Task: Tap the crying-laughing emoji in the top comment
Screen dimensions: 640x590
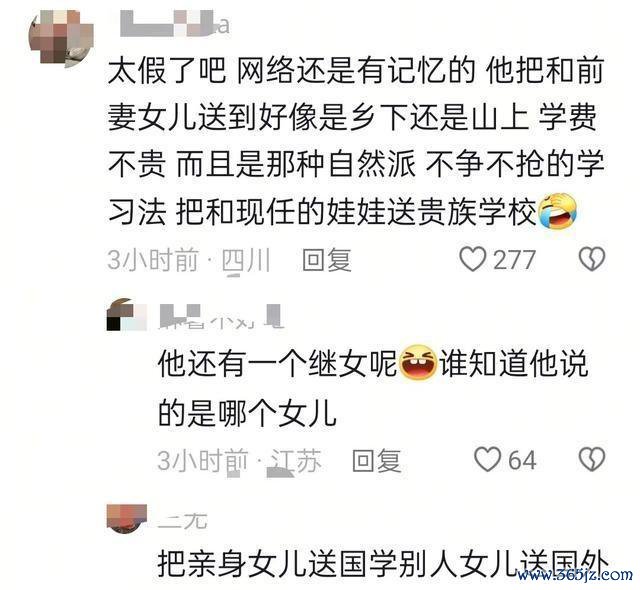Action: point(557,211)
